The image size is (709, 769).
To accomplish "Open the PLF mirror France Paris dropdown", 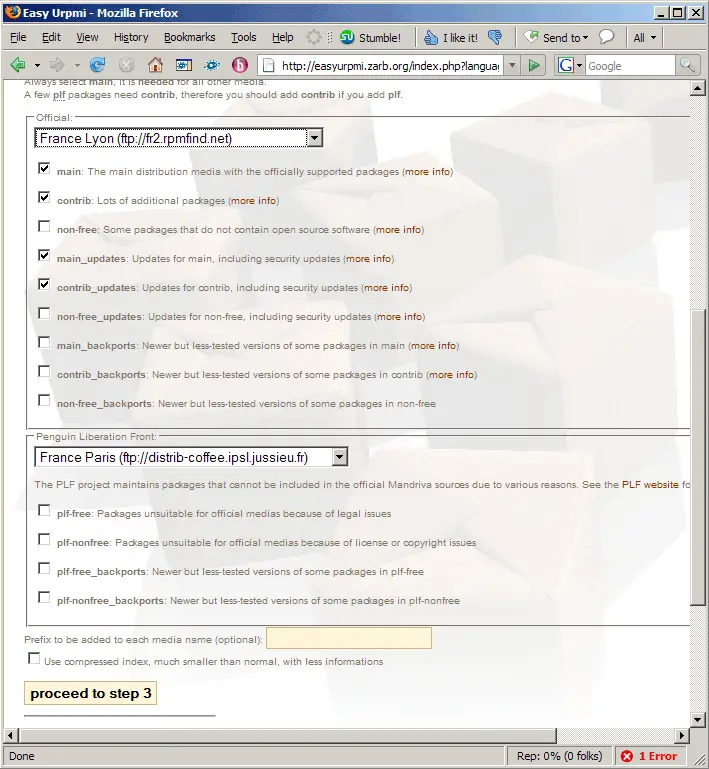I will click(191, 457).
